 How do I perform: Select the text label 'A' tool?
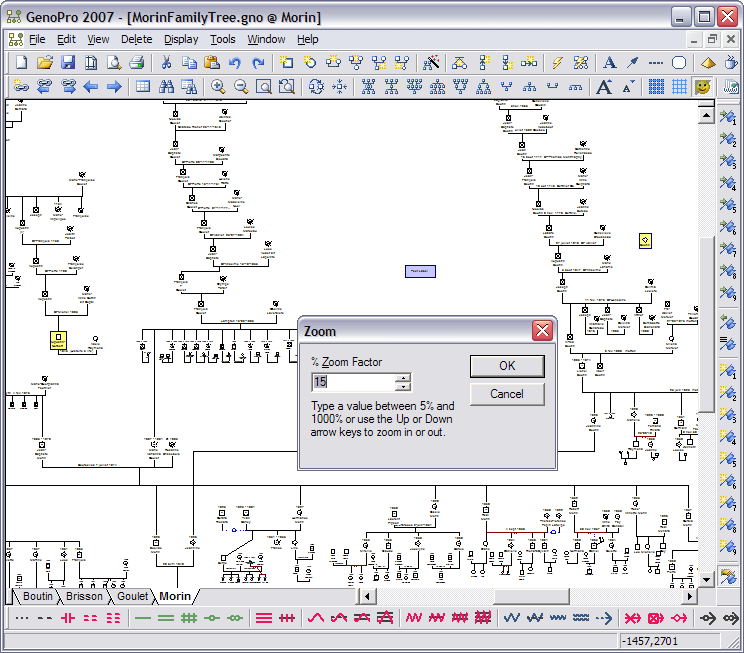coord(610,62)
